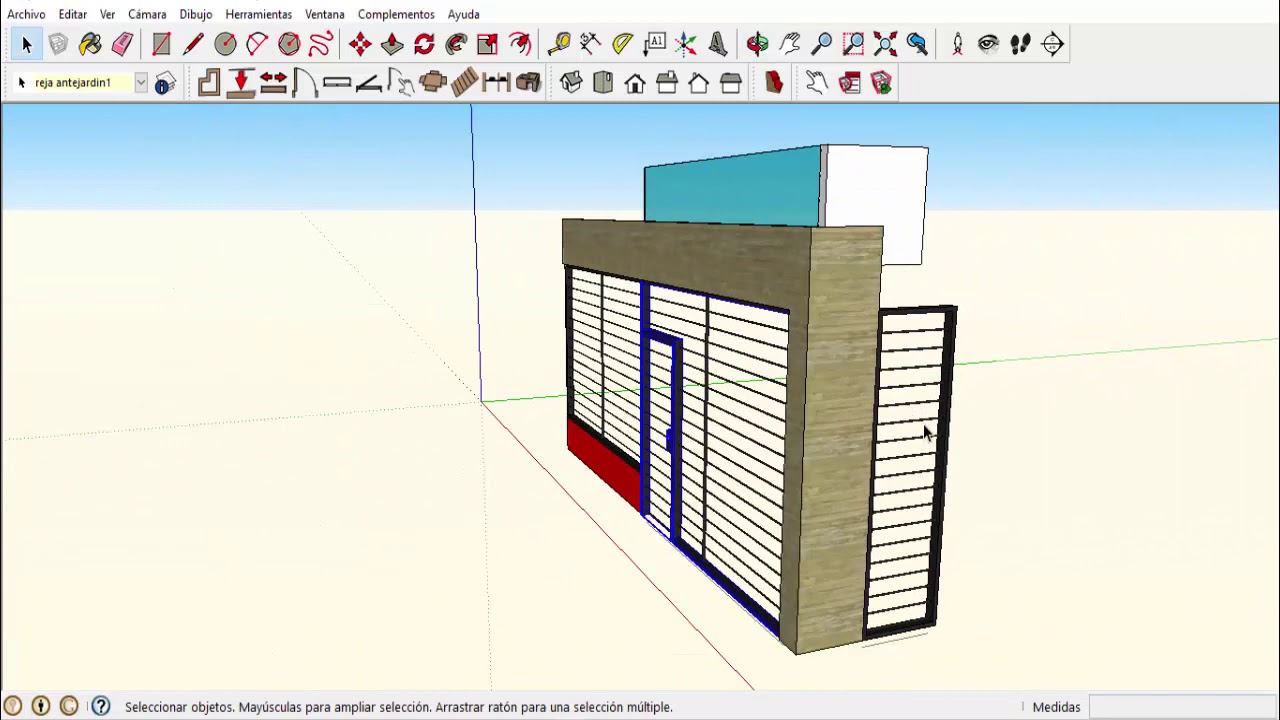1280x720 pixels.
Task: Switch to Front view house icon
Action: pyautogui.click(x=635, y=83)
